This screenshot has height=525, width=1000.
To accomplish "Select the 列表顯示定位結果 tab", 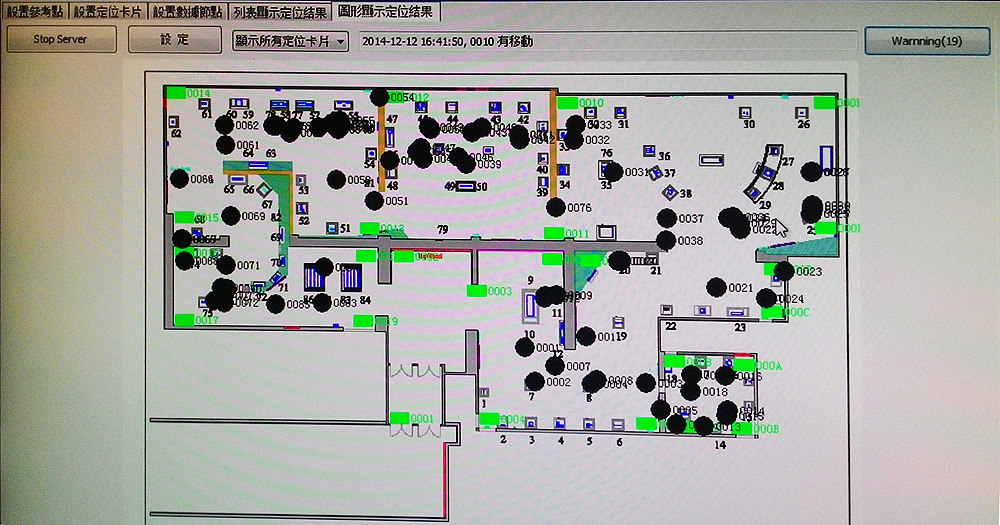I will [x=279, y=12].
